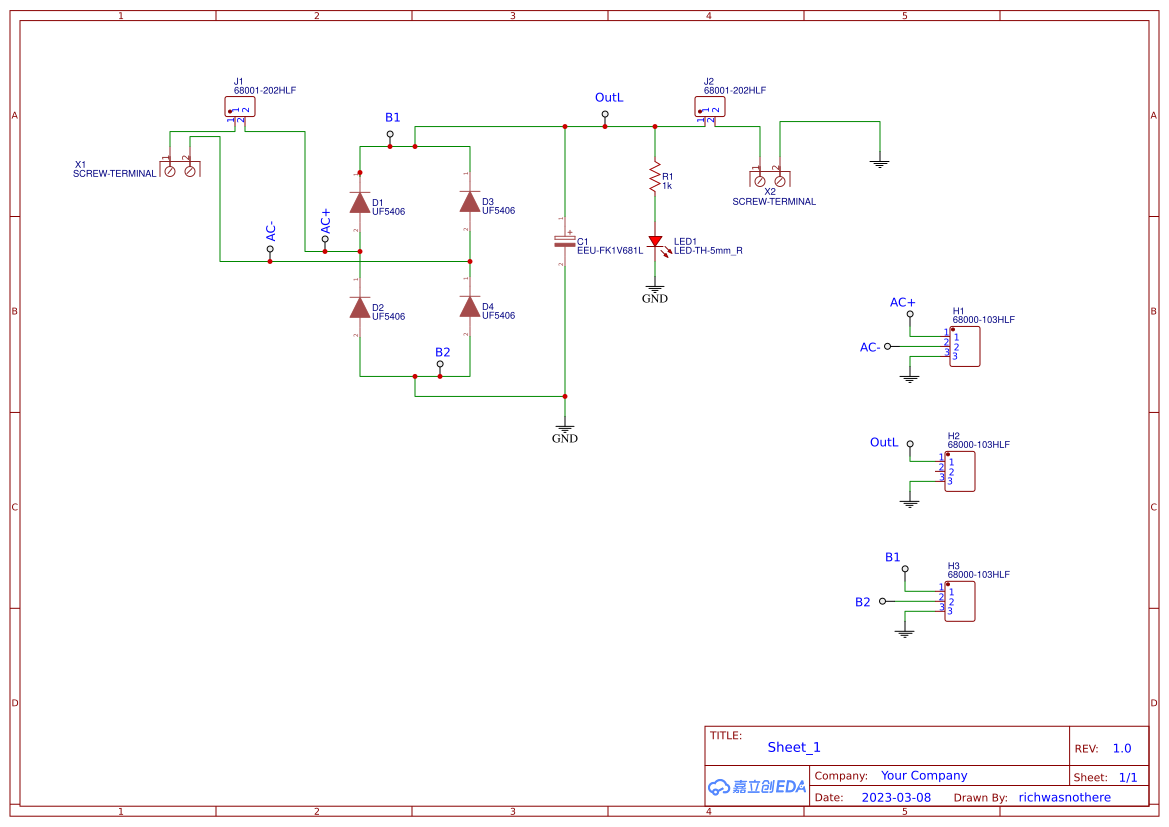Image resolution: width=1169 pixels, height=827 pixels.
Task: Select the X2 SCREW-TERMINAL symbol
Action: pos(768,180)
